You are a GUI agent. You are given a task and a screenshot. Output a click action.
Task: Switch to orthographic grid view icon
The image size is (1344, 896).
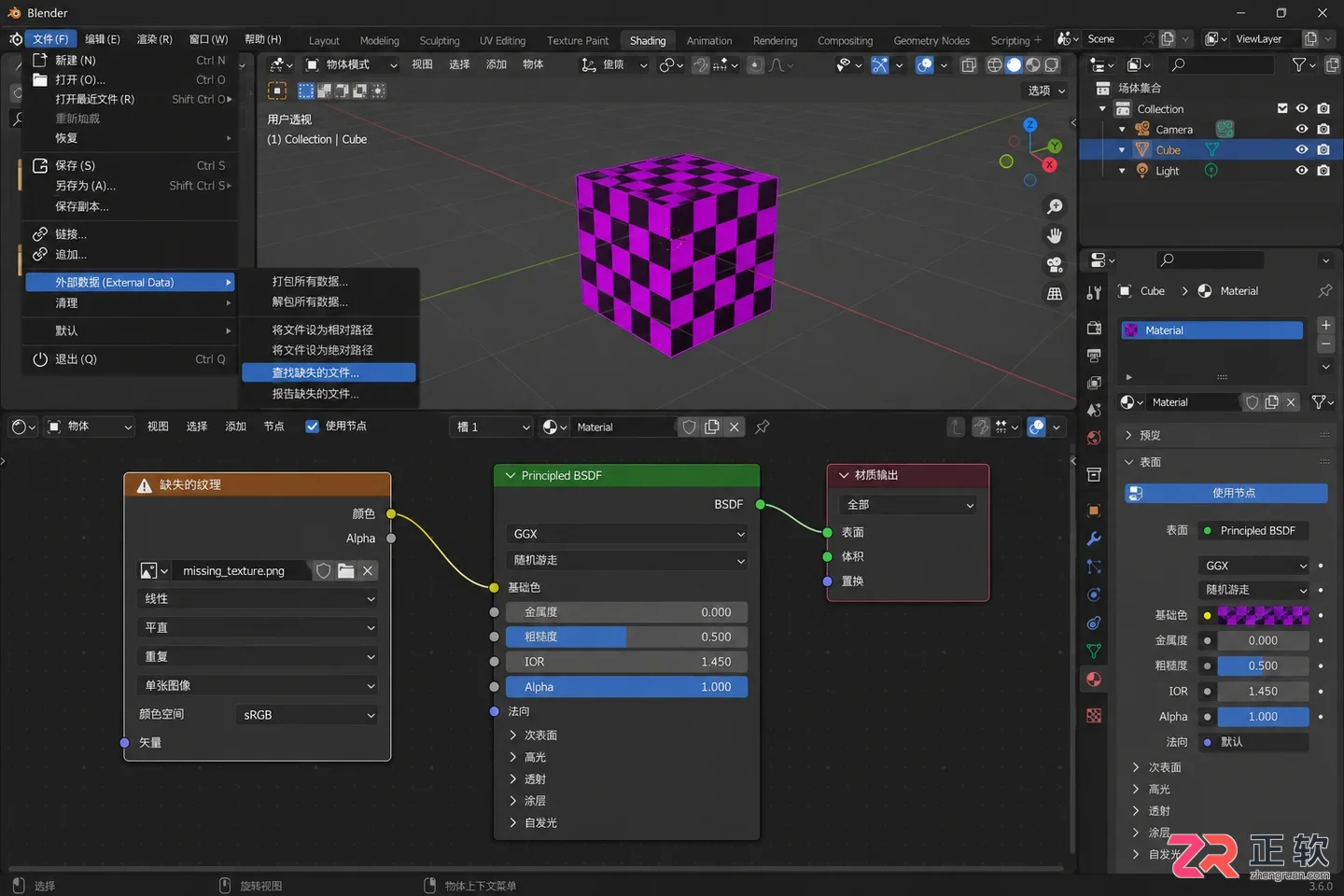click(x=1055, y=294)
